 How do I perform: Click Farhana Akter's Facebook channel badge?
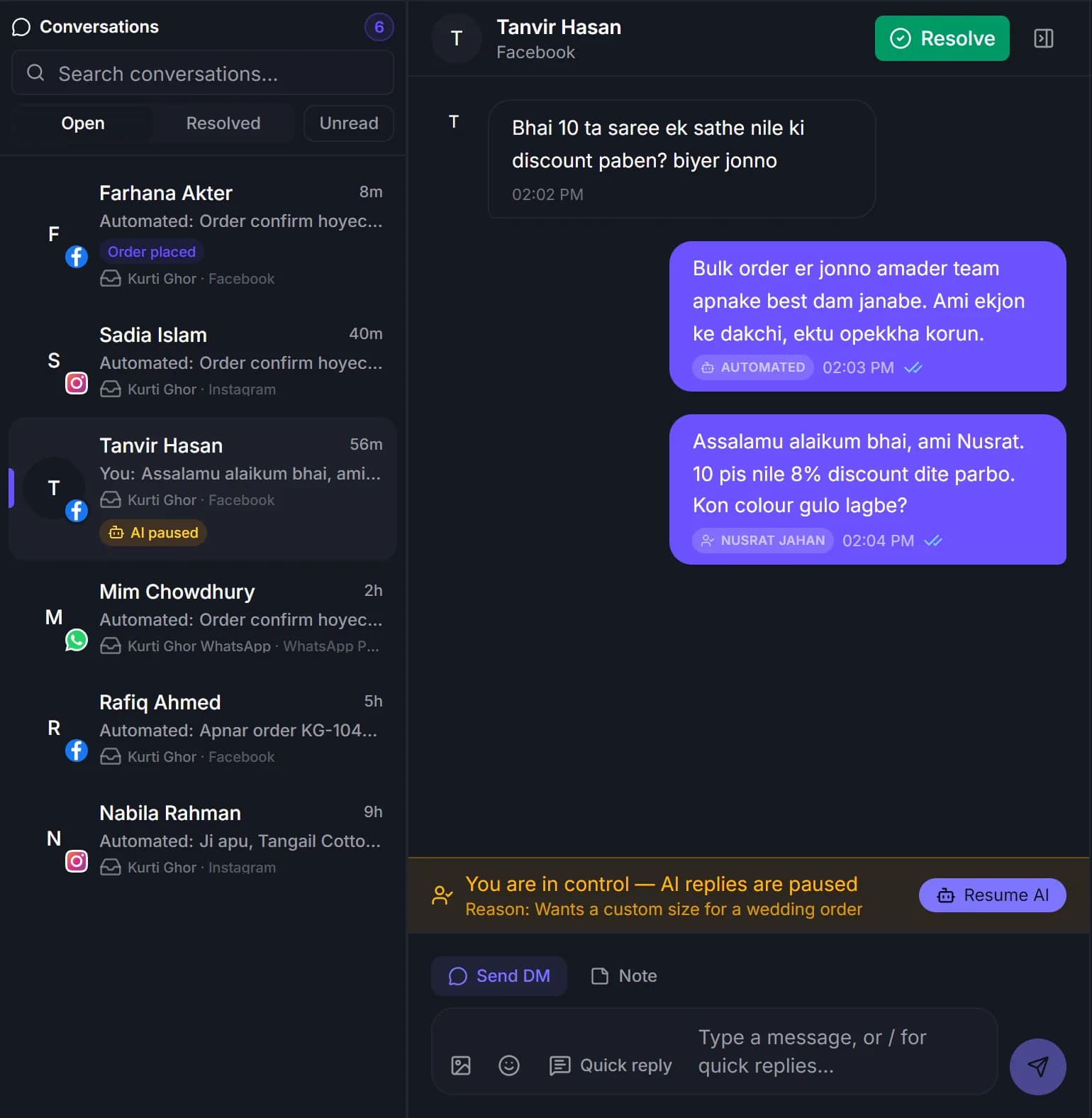[77, 256]
